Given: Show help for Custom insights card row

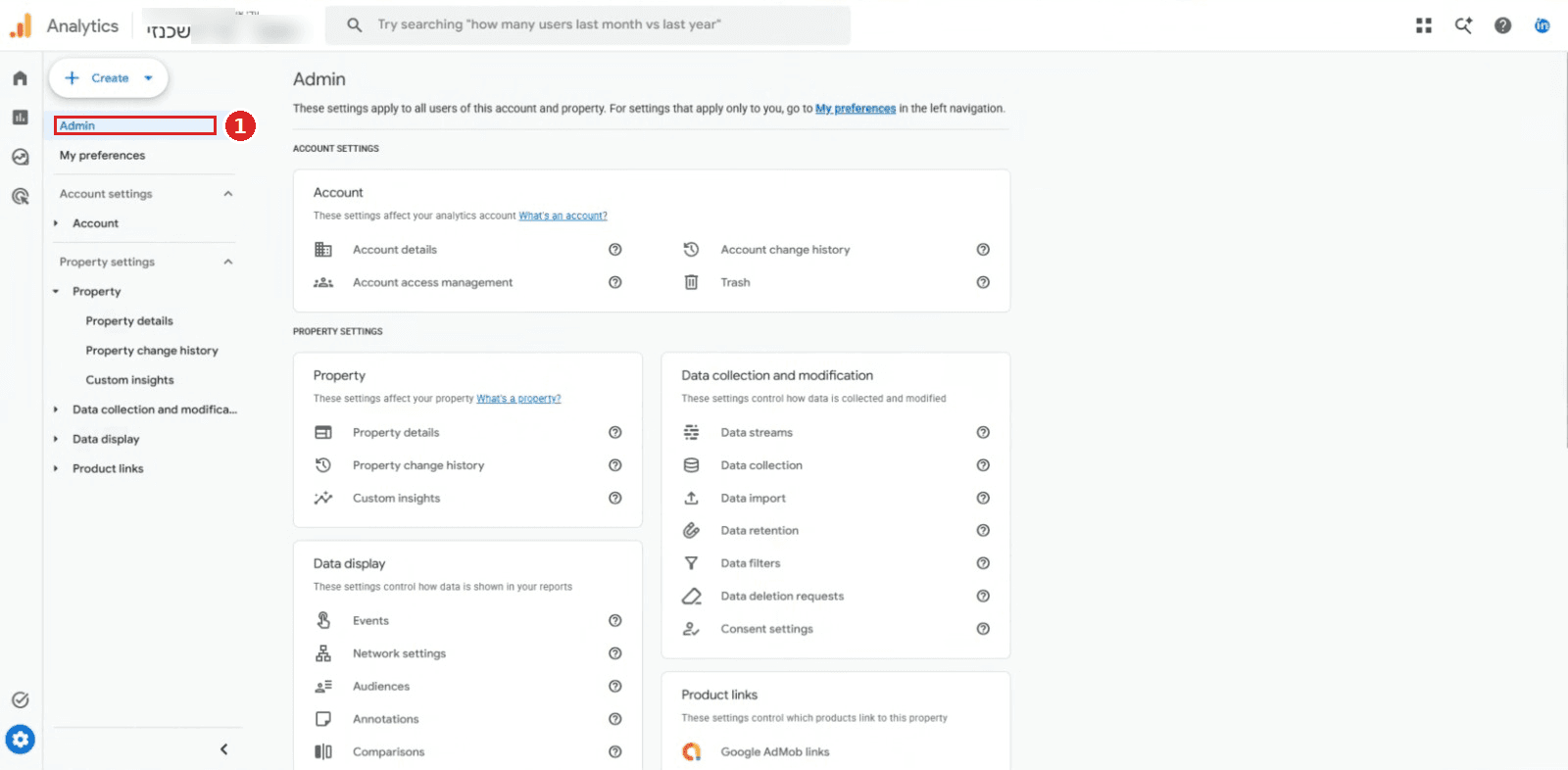Looking at the screenshot, I should pyautogui.click(x=615, y=498).
